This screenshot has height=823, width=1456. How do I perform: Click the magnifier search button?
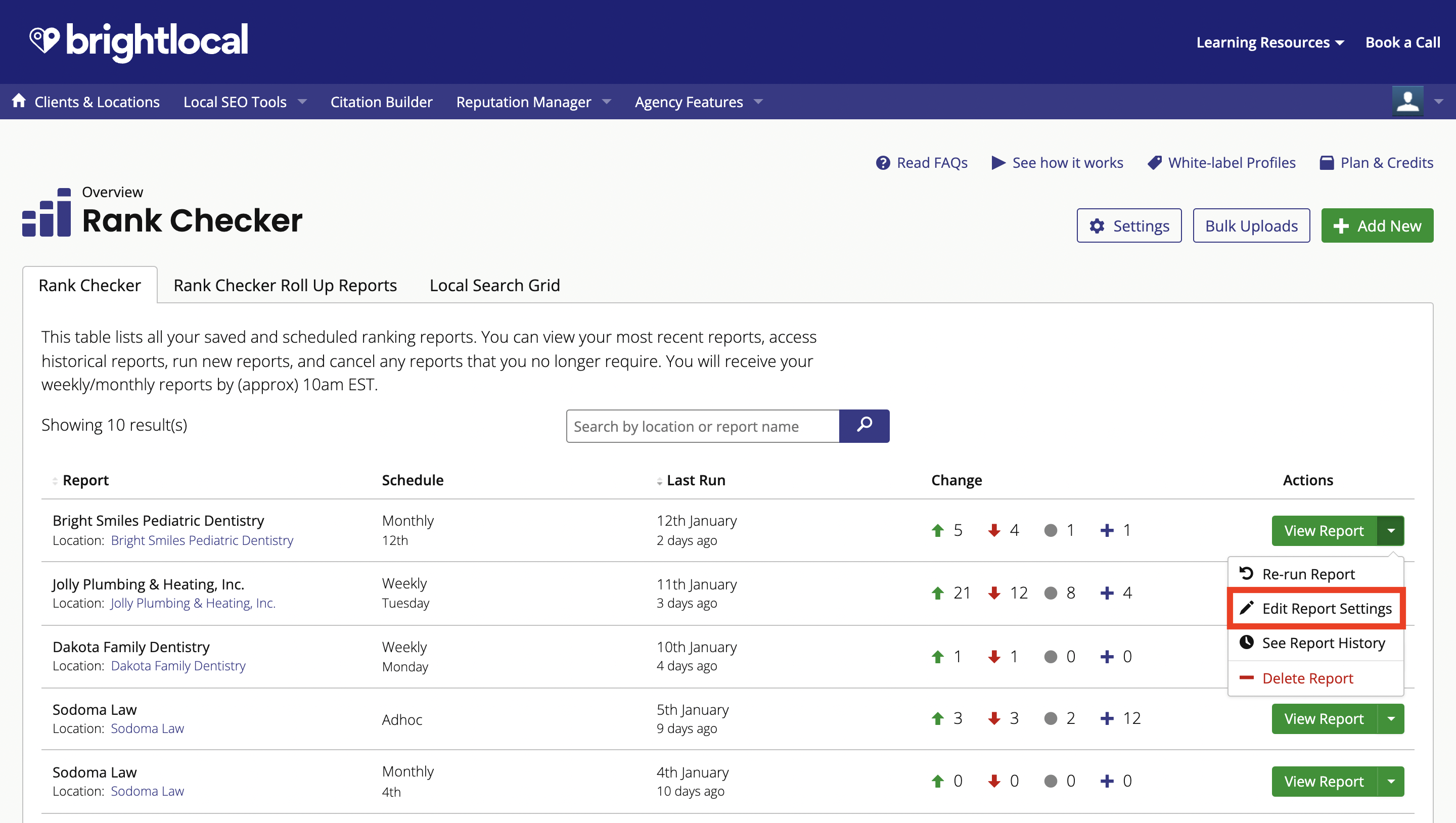864,426
